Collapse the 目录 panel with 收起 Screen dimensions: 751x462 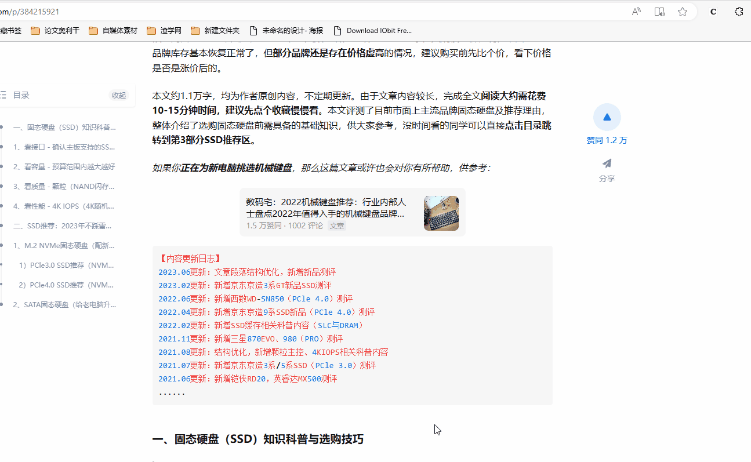click(x=119, y=95)
